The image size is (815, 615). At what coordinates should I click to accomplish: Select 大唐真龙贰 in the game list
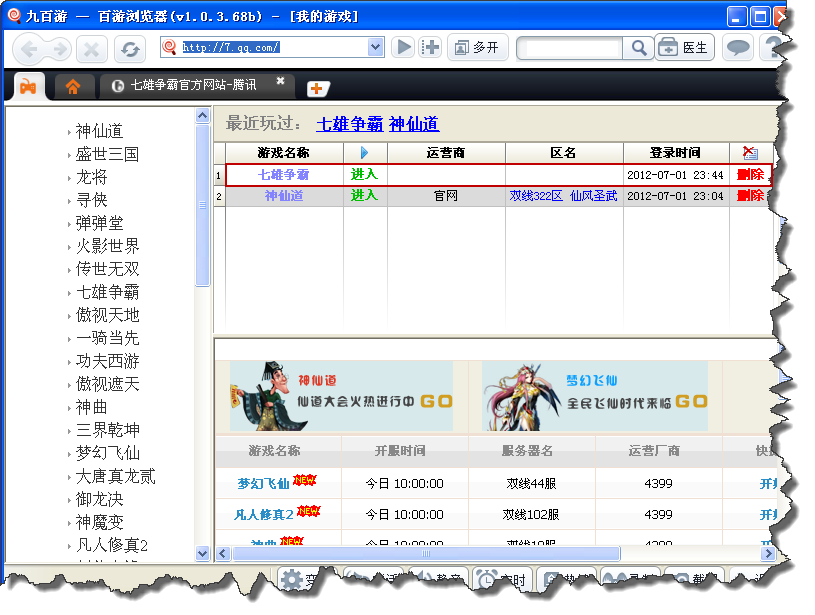pos(115,476)
